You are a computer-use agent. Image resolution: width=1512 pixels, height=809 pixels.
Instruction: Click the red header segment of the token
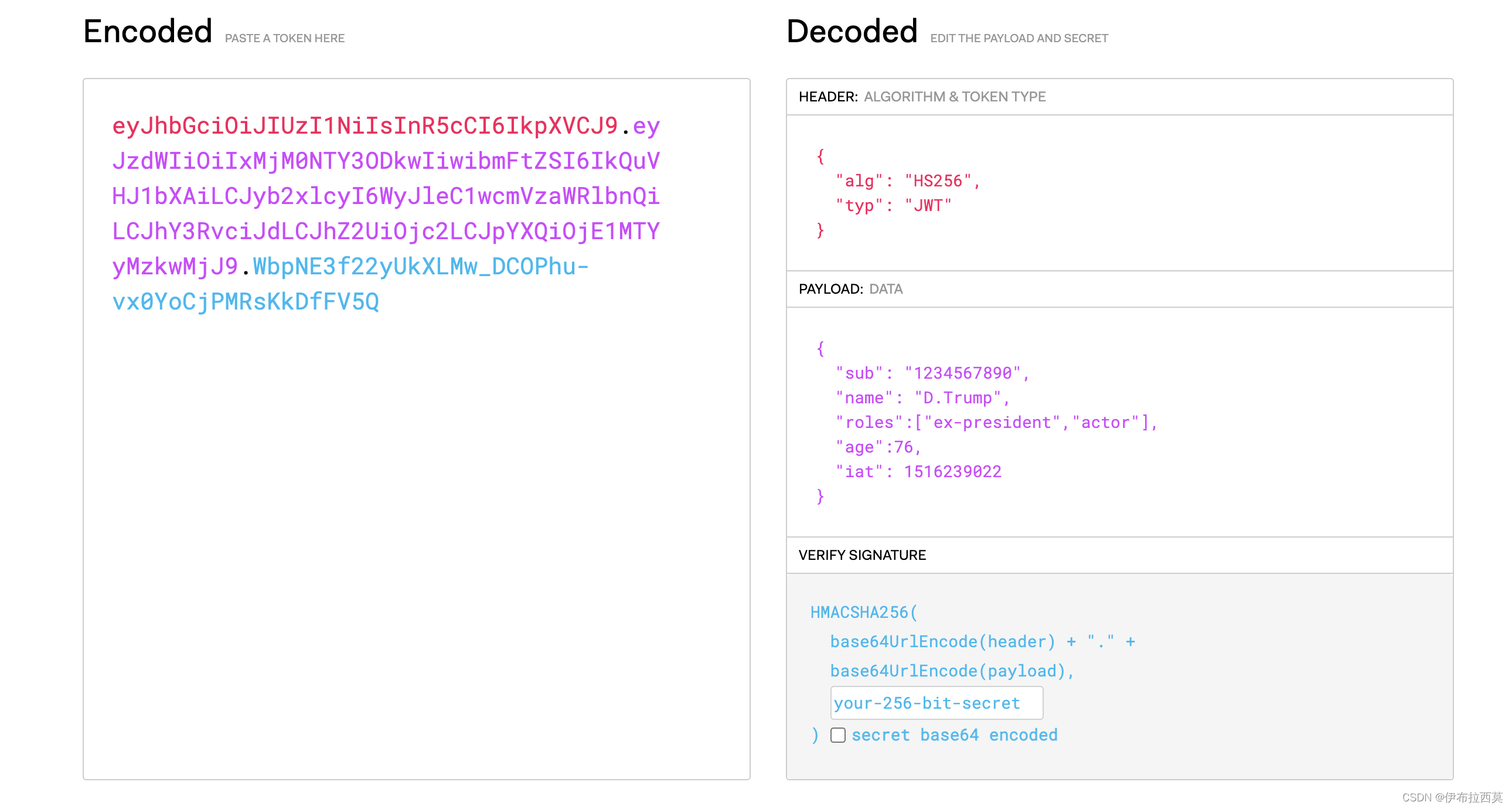[x=365, y=125]
